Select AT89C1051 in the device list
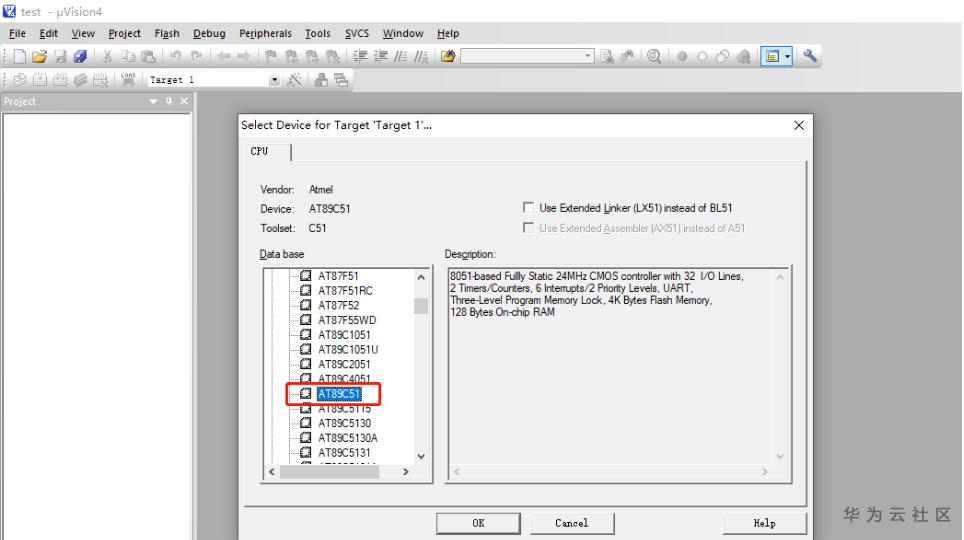964x540 pixels. 344,335
